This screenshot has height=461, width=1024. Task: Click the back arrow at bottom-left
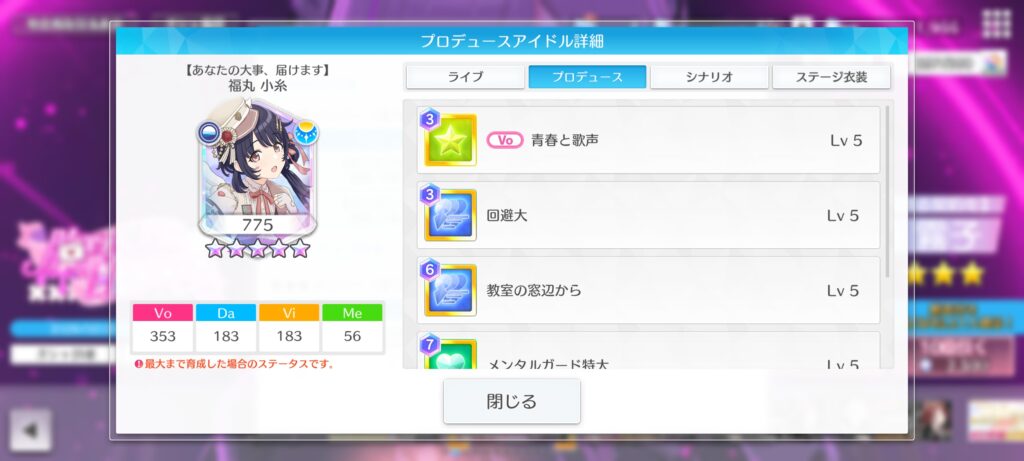(31, 430)
